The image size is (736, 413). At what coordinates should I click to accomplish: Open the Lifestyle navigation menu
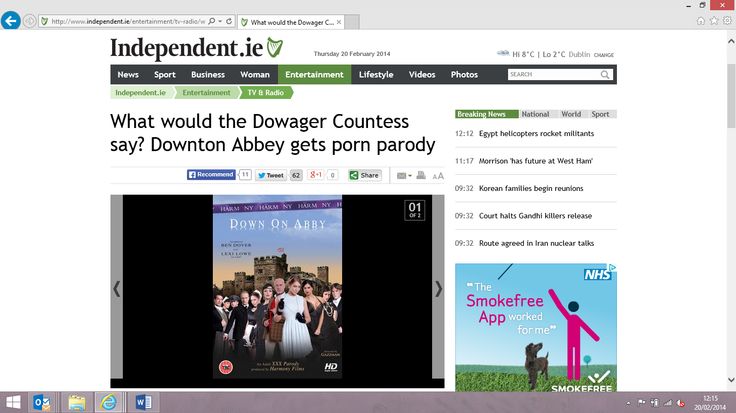click(376, 75)
